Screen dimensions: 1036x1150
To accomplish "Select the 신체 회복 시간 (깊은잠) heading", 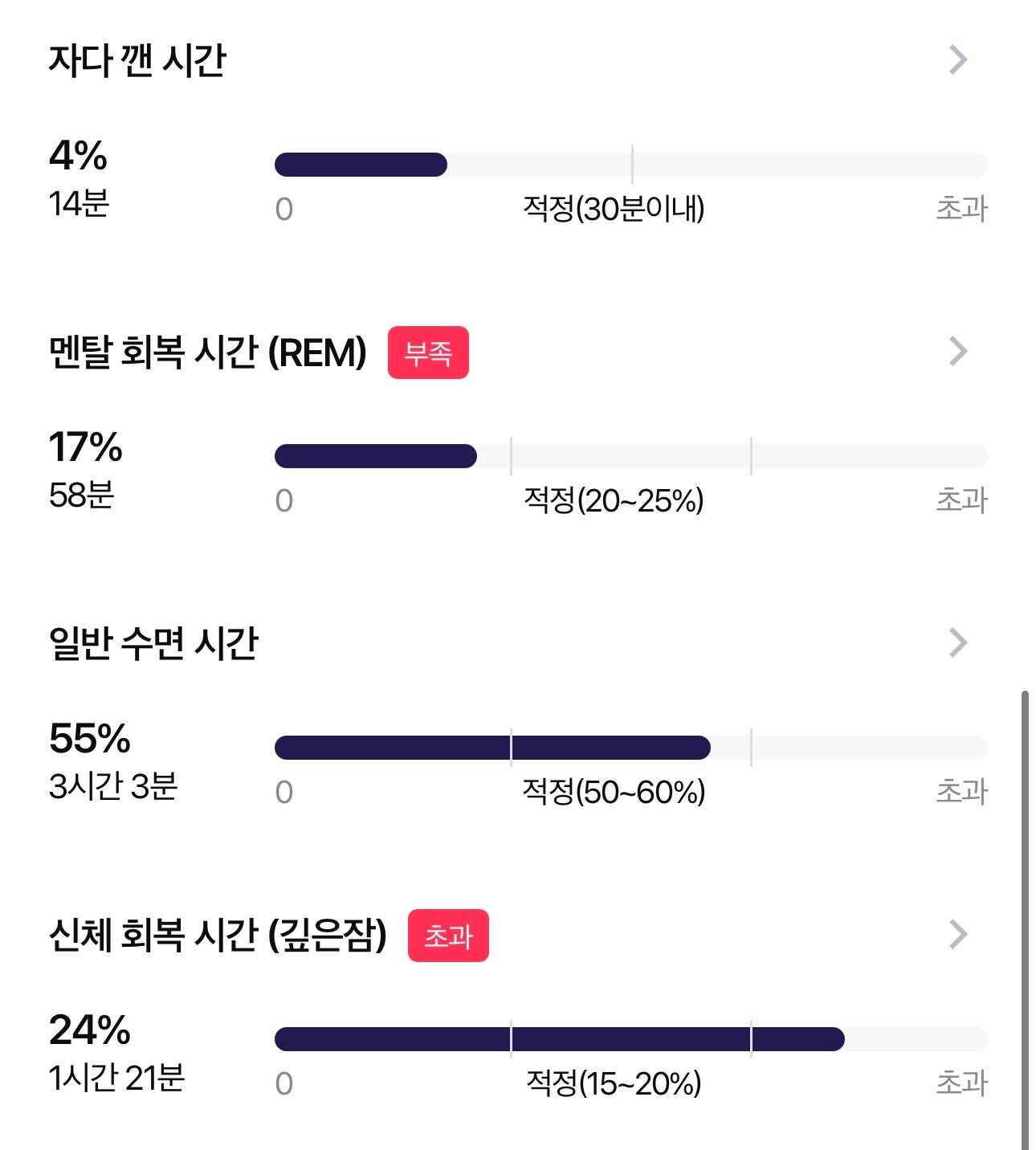I will (218, 935).
